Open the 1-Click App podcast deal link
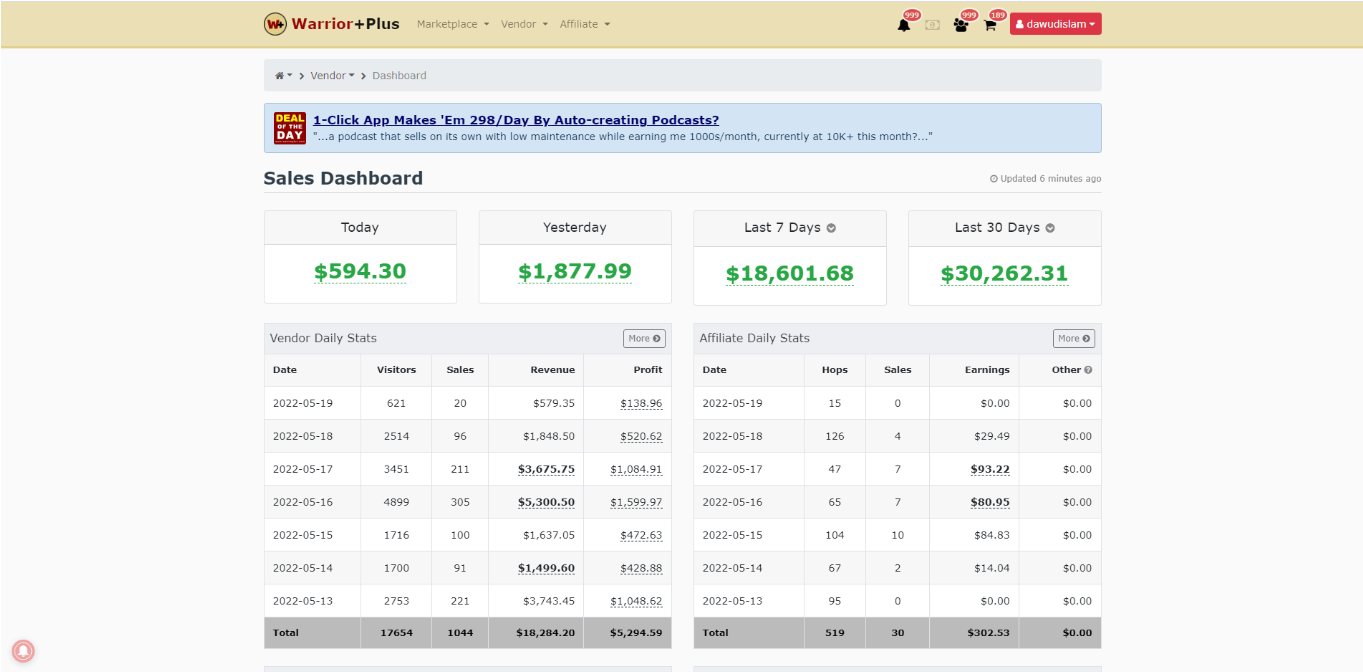 (x=515, y=120)
